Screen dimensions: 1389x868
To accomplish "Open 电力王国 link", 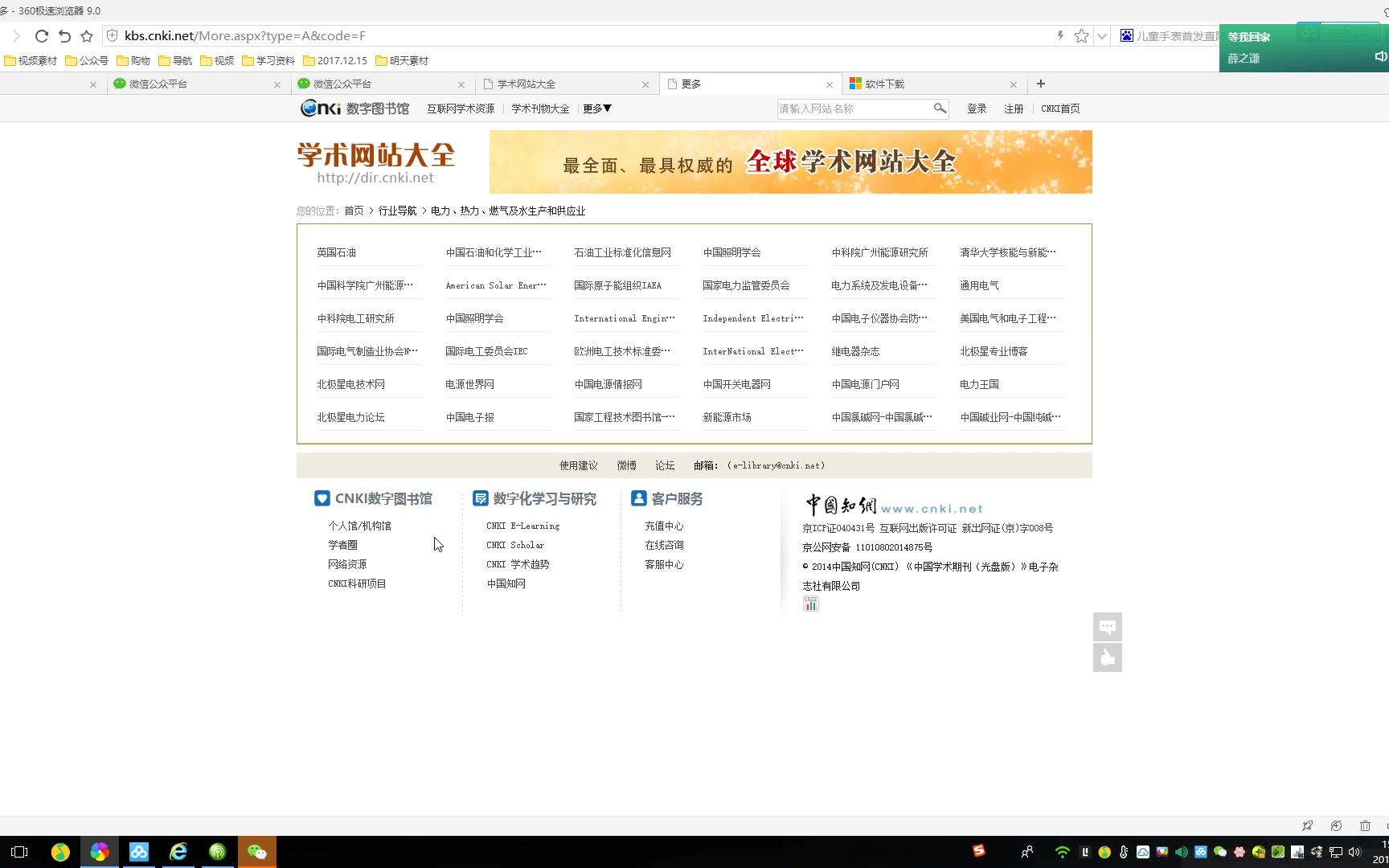I will coord(979,384).
